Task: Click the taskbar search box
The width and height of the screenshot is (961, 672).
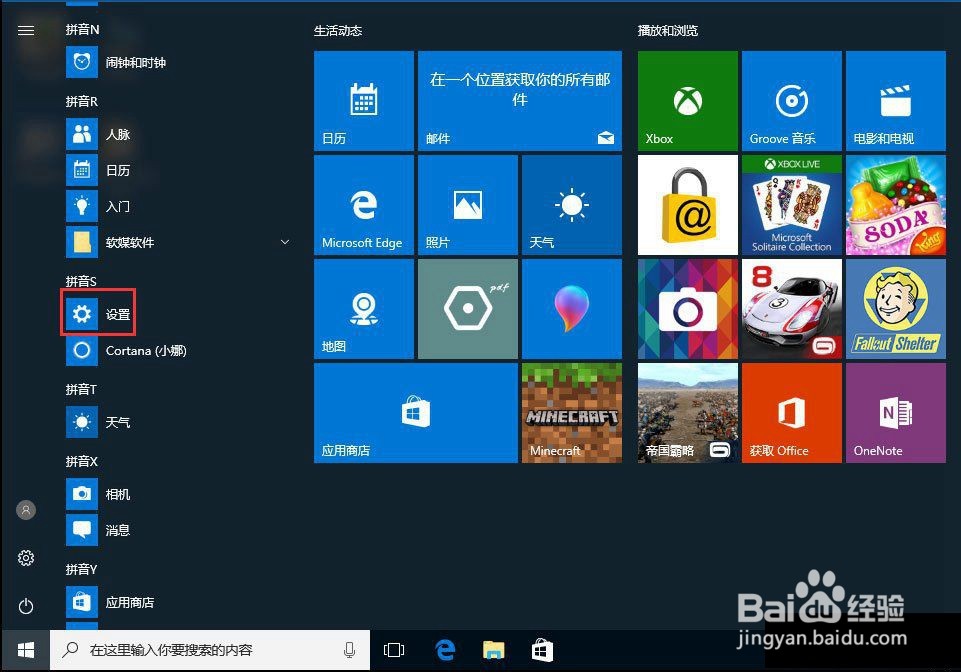Action: tap(210, 650)
